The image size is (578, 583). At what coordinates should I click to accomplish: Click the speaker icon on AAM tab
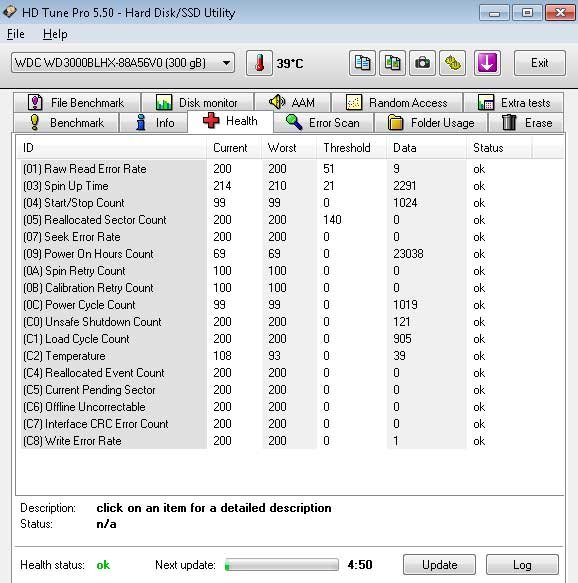pos(277,102)
